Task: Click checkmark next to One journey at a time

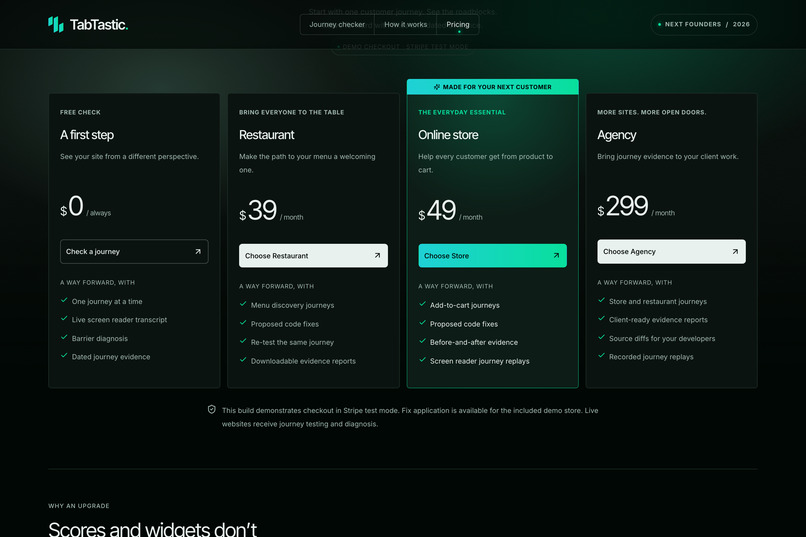Action: (64, 300)
